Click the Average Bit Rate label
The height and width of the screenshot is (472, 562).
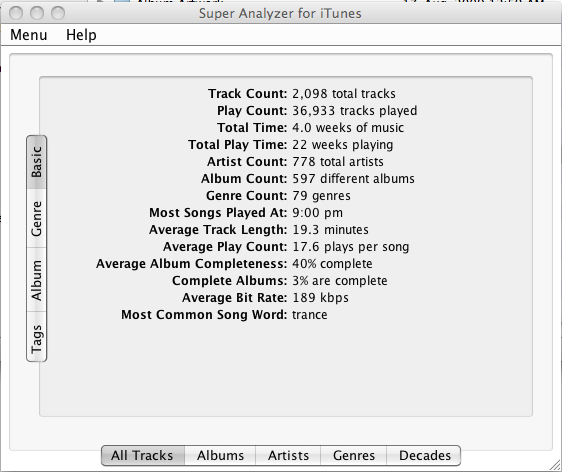[235, 298]
